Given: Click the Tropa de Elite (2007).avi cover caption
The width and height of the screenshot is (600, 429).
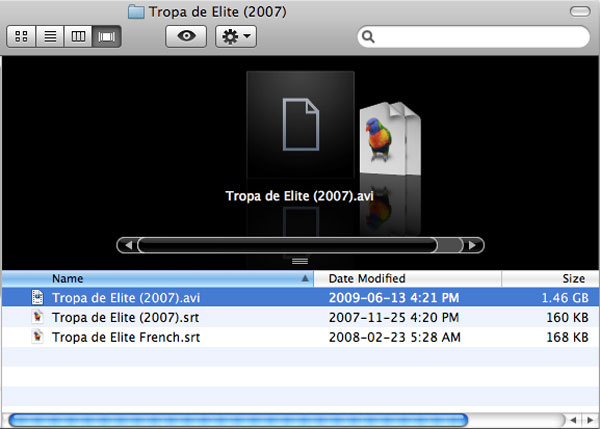Looking at the screenshot, I should pos(299,196).
